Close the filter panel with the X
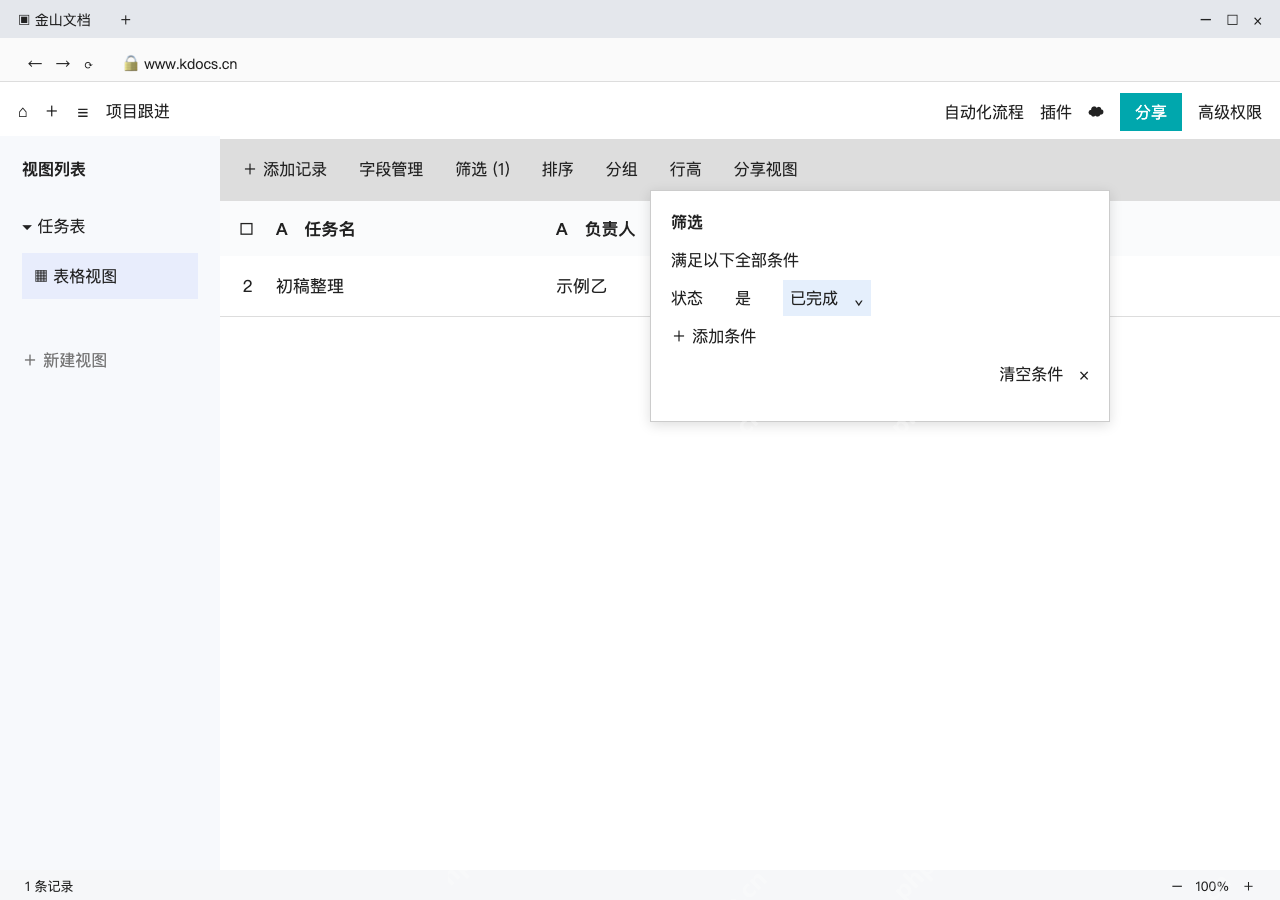1280x900 pixels. pos(1084,375)
